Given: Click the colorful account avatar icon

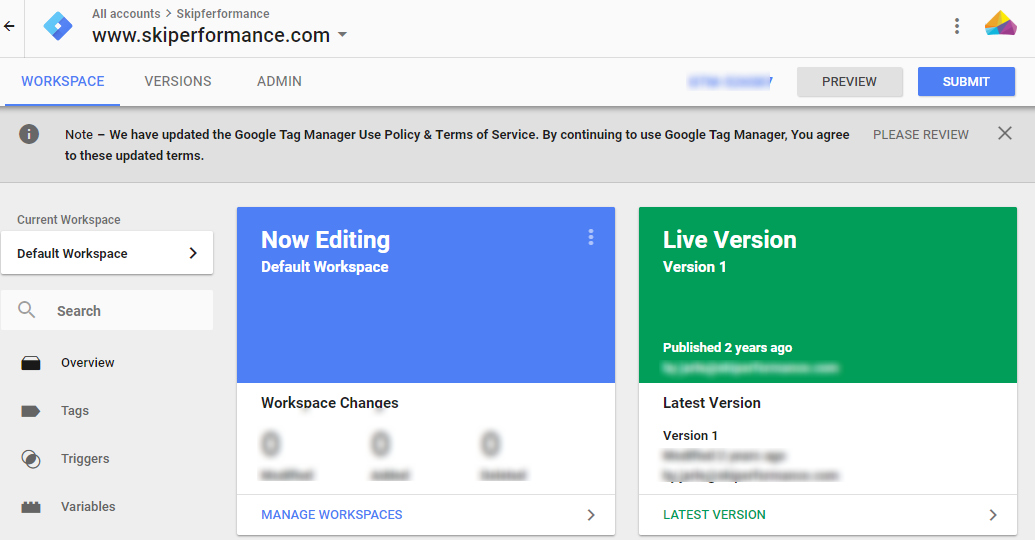Looking at the screenshot, I should coord(1001,24).
